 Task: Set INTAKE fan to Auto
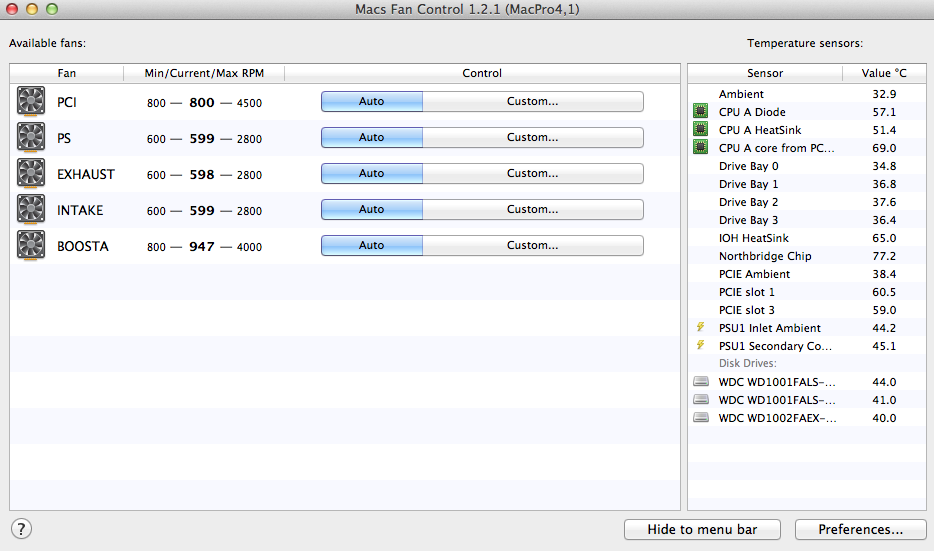pos(372,209)
